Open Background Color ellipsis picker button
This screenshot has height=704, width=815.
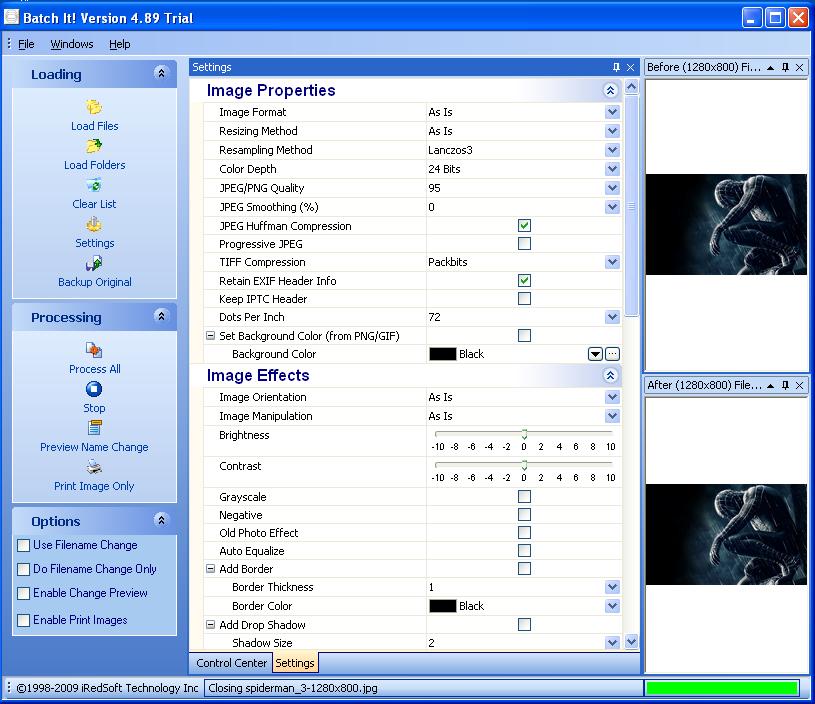pos(613,354)
